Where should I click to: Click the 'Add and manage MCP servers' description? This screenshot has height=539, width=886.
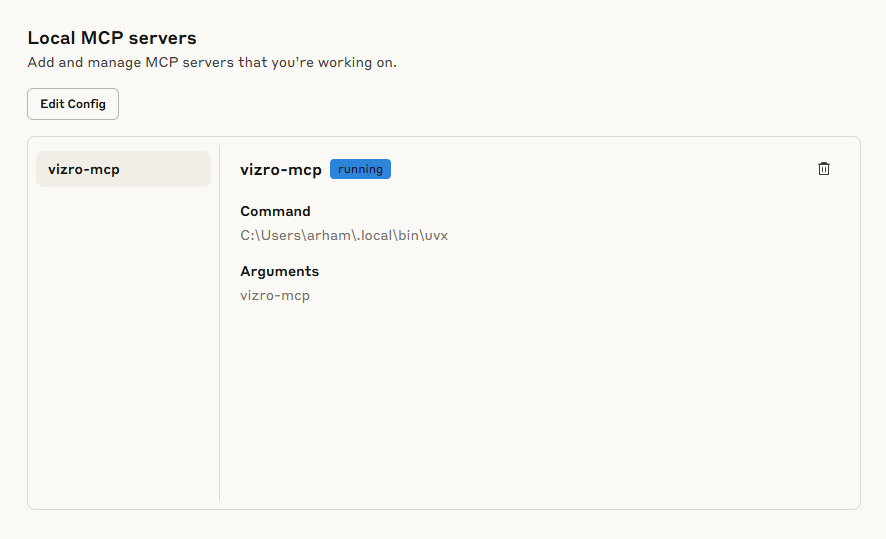212,62
